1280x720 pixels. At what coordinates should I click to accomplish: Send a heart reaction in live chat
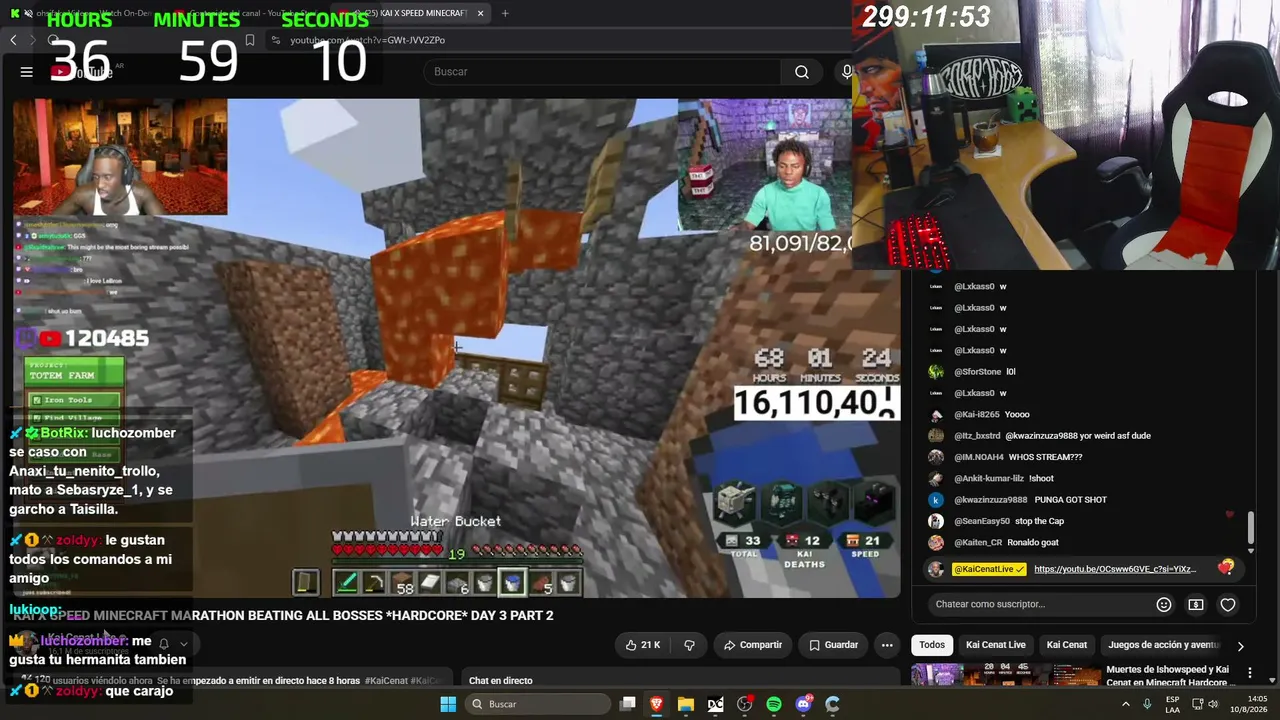1228,604
